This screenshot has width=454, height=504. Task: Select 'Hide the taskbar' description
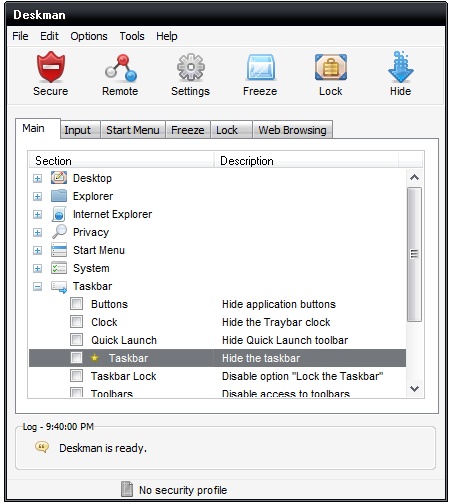pos(261,358)
